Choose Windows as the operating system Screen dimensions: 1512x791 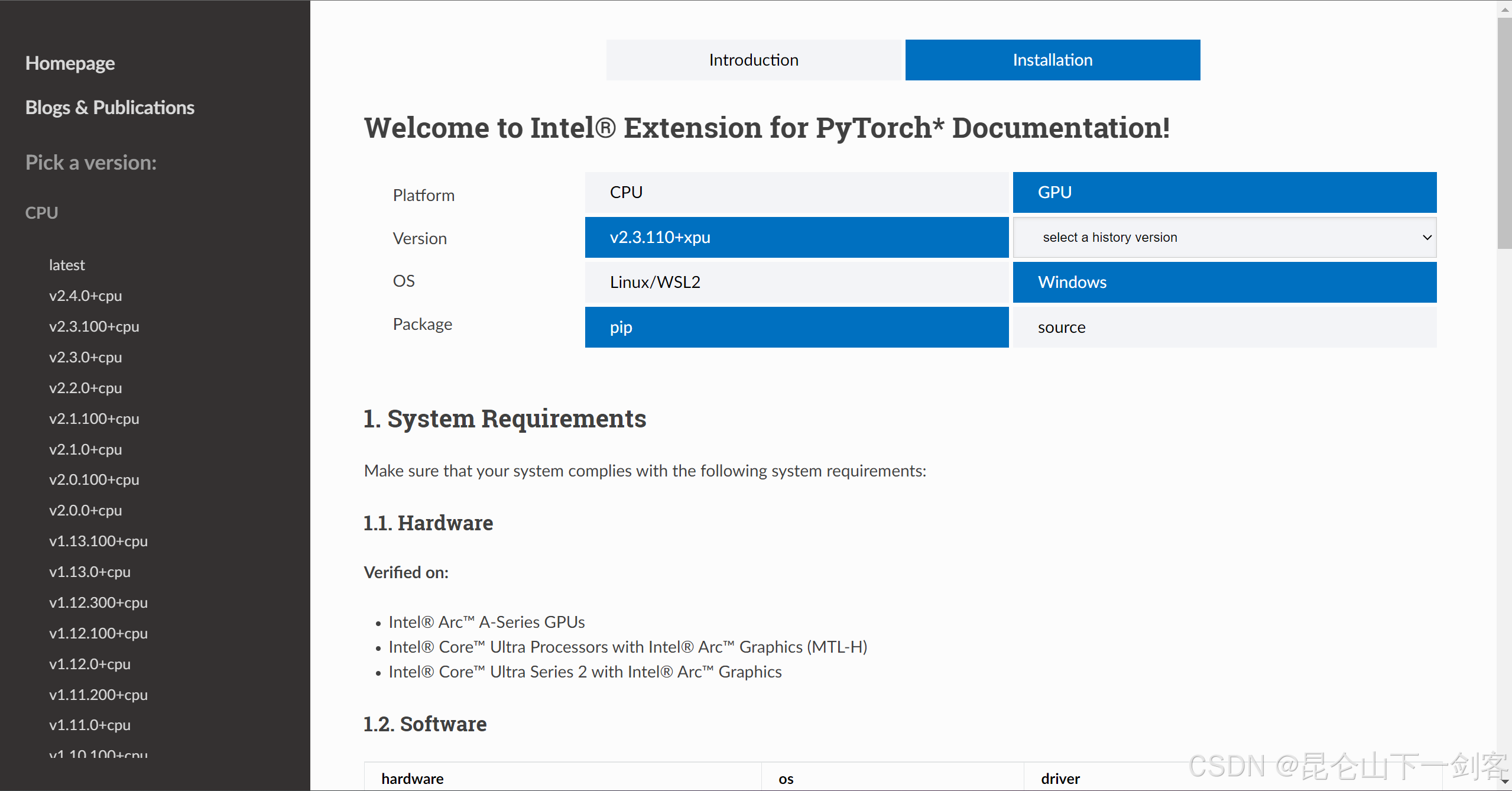1224,282
